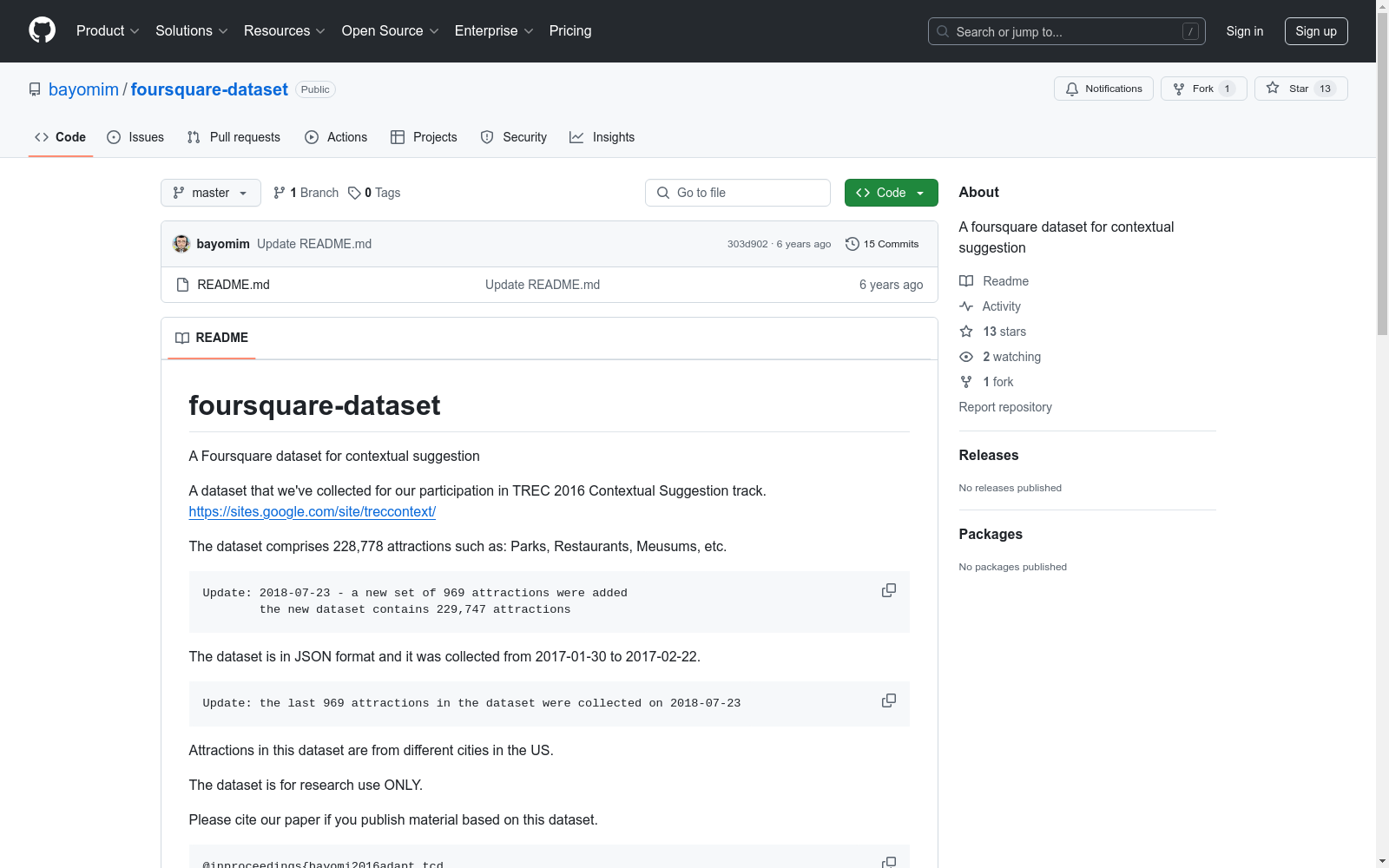This screenshot has width=1389, height=868.
Task: Expand the Enterprise menu
Action: (494, 31)
